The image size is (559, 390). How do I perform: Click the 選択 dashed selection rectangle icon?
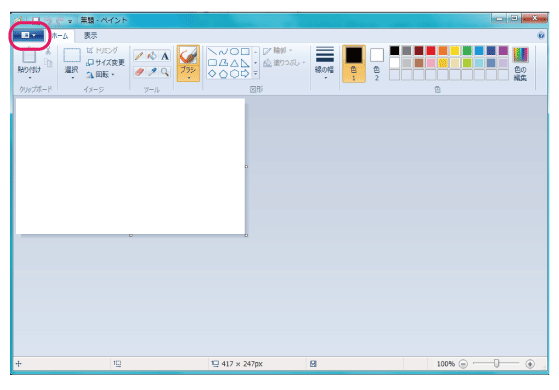click(x=72, y=56)
